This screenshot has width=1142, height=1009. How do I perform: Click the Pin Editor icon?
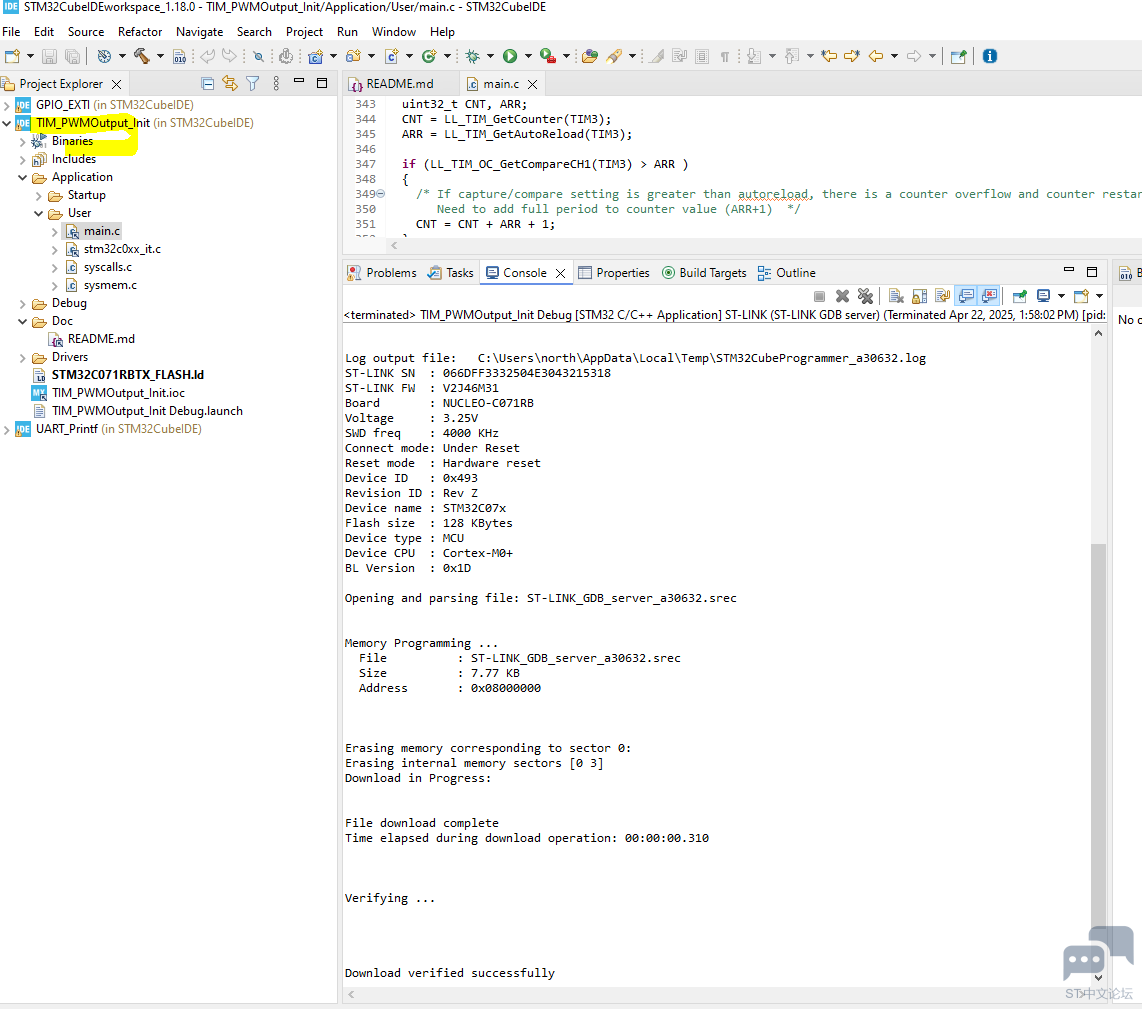[958, 56]
